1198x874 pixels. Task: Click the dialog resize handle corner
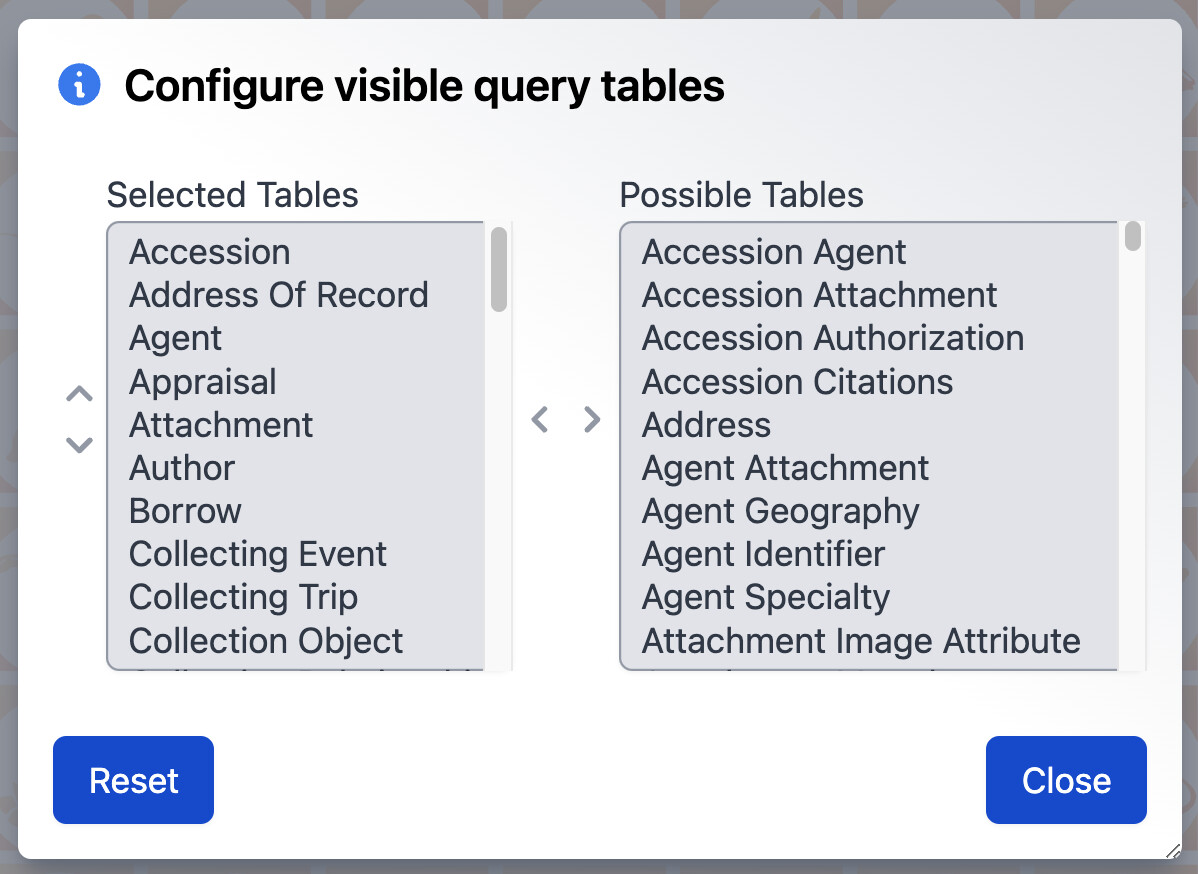(x=1172, y=850)
